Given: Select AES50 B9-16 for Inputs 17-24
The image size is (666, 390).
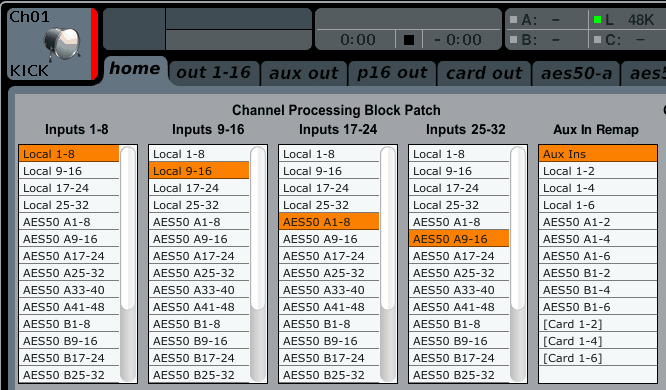Looking at the screenshot, I should pyautogui.click(x=329, y=341).
